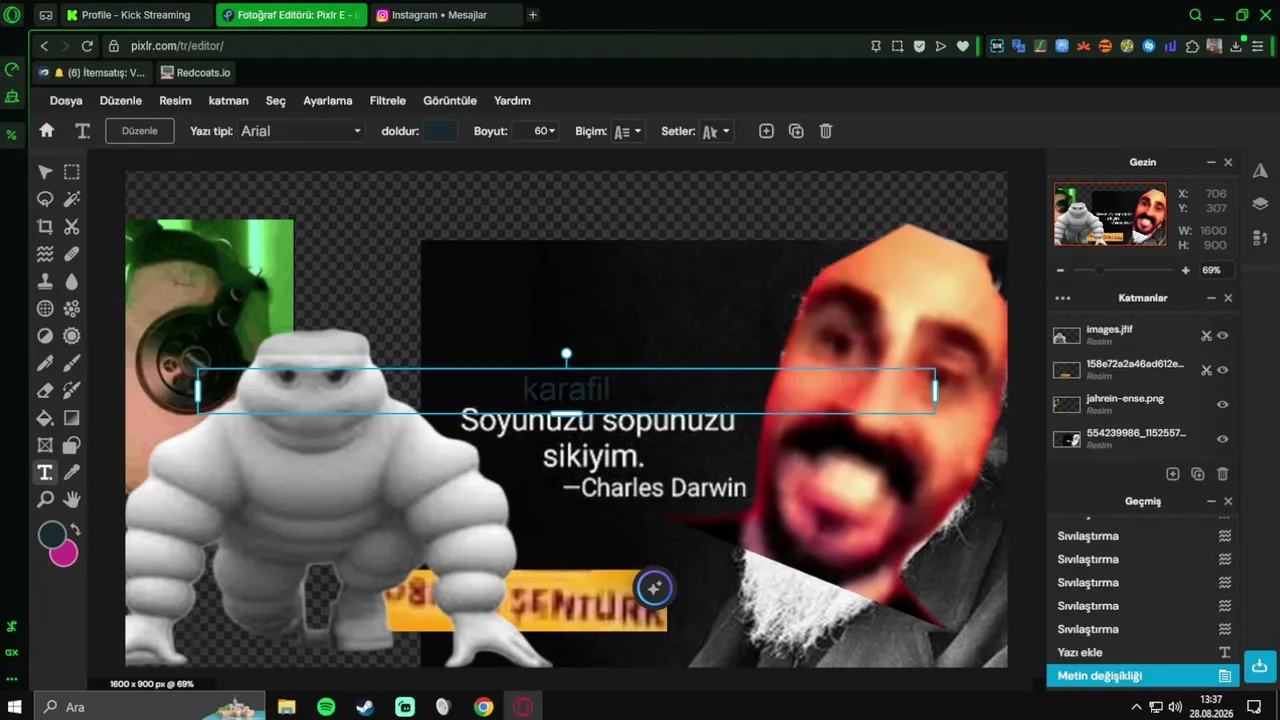Select the Pen drawing tool
Image resolution: width=1280 pixels, height=720 pixels.
(x=45, y=363)
